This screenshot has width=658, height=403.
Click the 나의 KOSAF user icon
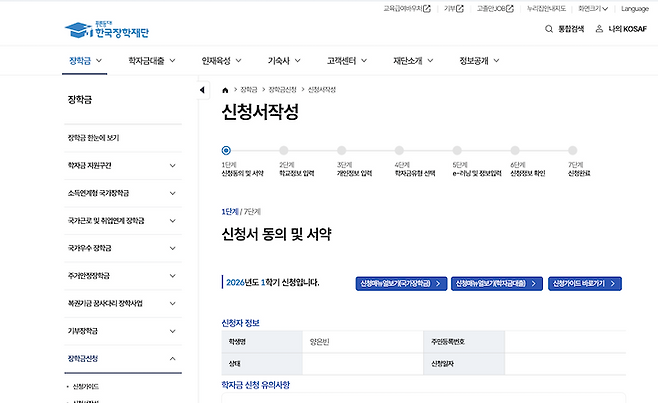[x=599, y=29]
